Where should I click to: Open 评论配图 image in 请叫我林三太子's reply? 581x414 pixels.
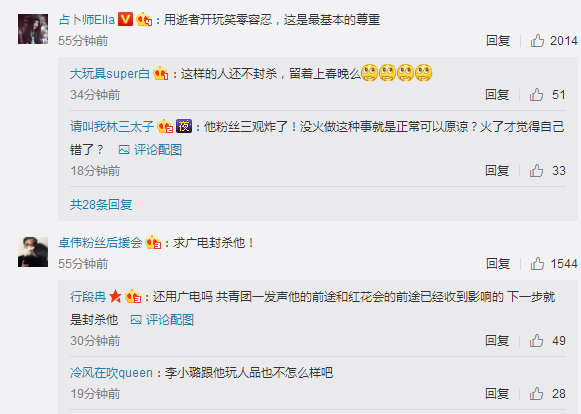coord(150,150)
